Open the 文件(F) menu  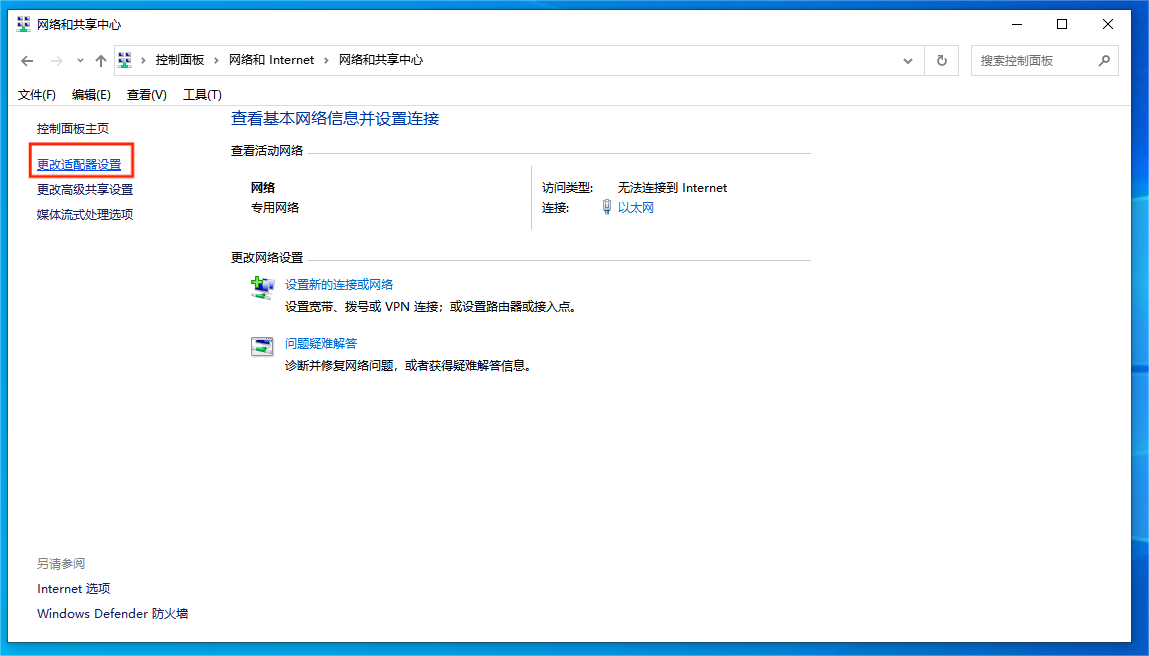37,94
